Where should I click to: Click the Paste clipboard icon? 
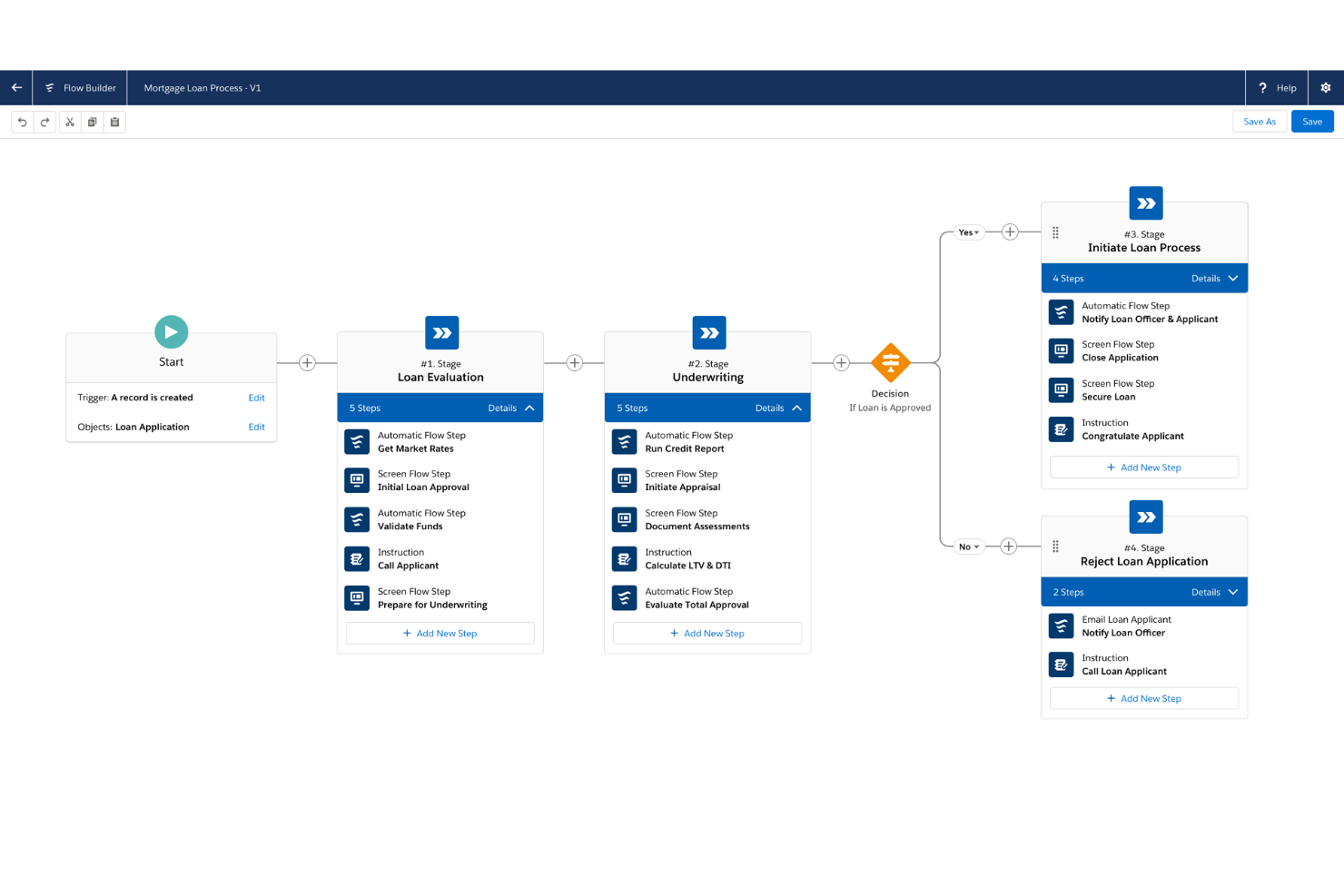(114, 121)
